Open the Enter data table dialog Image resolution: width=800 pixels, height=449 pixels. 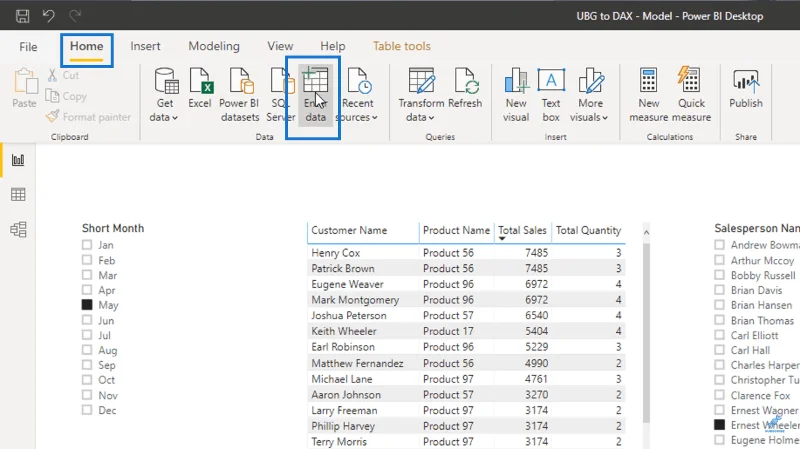[x=315, y=95]
